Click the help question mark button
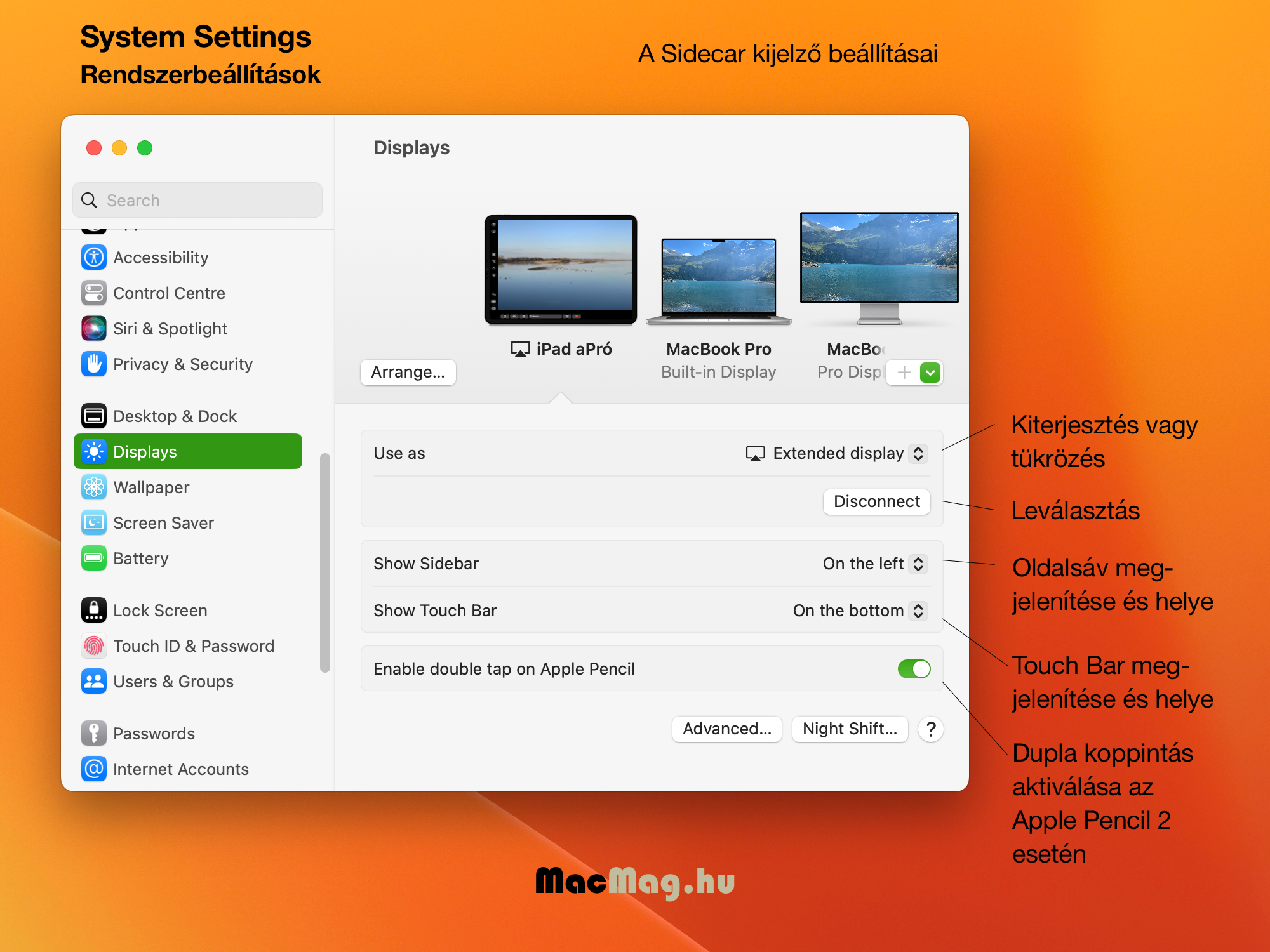Viewport: 1270px width, 952px height. (931, 729)
